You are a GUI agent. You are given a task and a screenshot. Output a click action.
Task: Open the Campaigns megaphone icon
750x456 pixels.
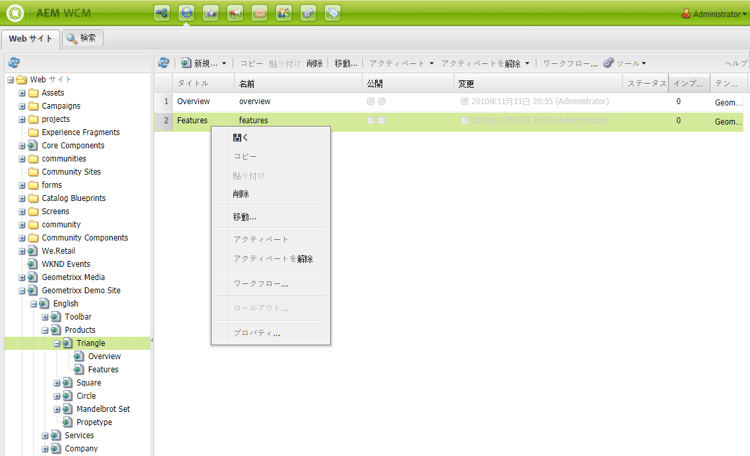(x=235, y=13)
